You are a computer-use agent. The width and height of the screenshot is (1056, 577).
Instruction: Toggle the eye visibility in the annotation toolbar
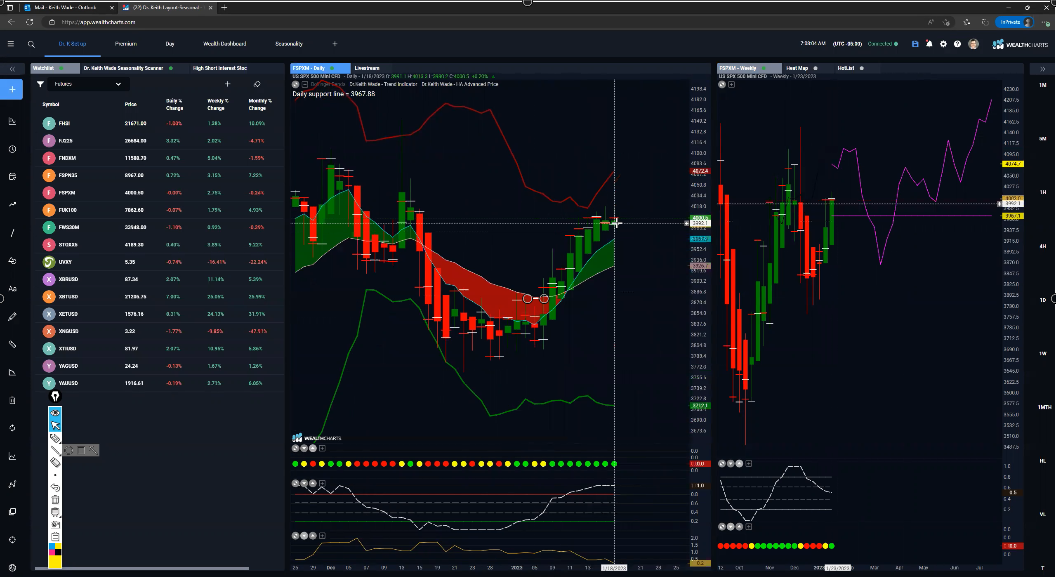point(55,412)
